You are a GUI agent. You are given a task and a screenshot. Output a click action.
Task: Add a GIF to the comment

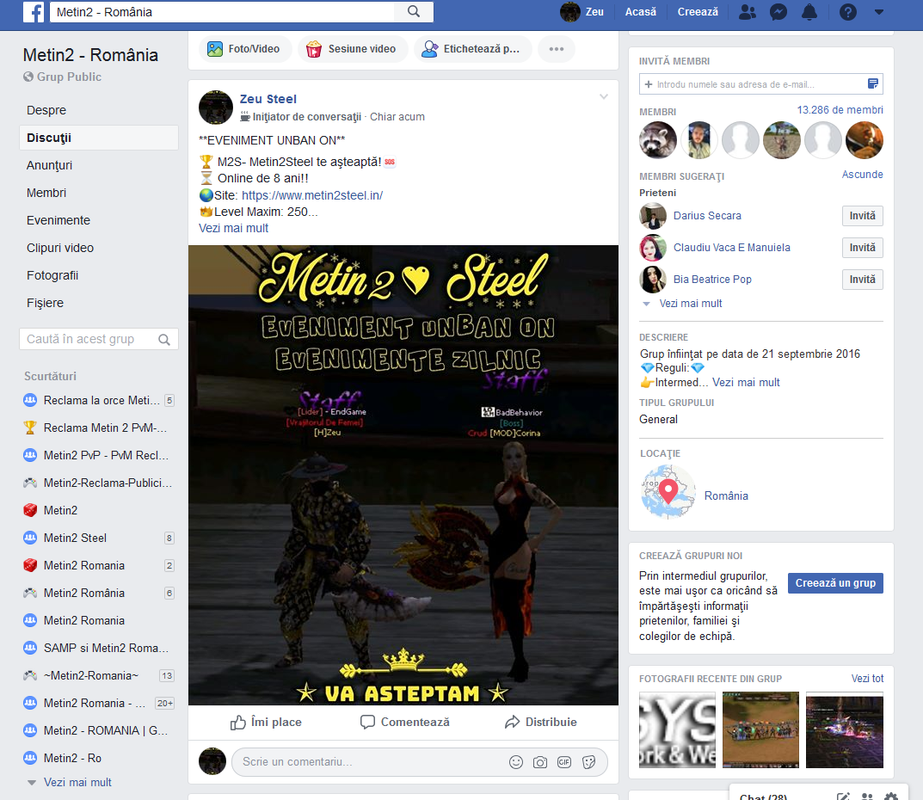pyautogui.click(x=564, y=762)
